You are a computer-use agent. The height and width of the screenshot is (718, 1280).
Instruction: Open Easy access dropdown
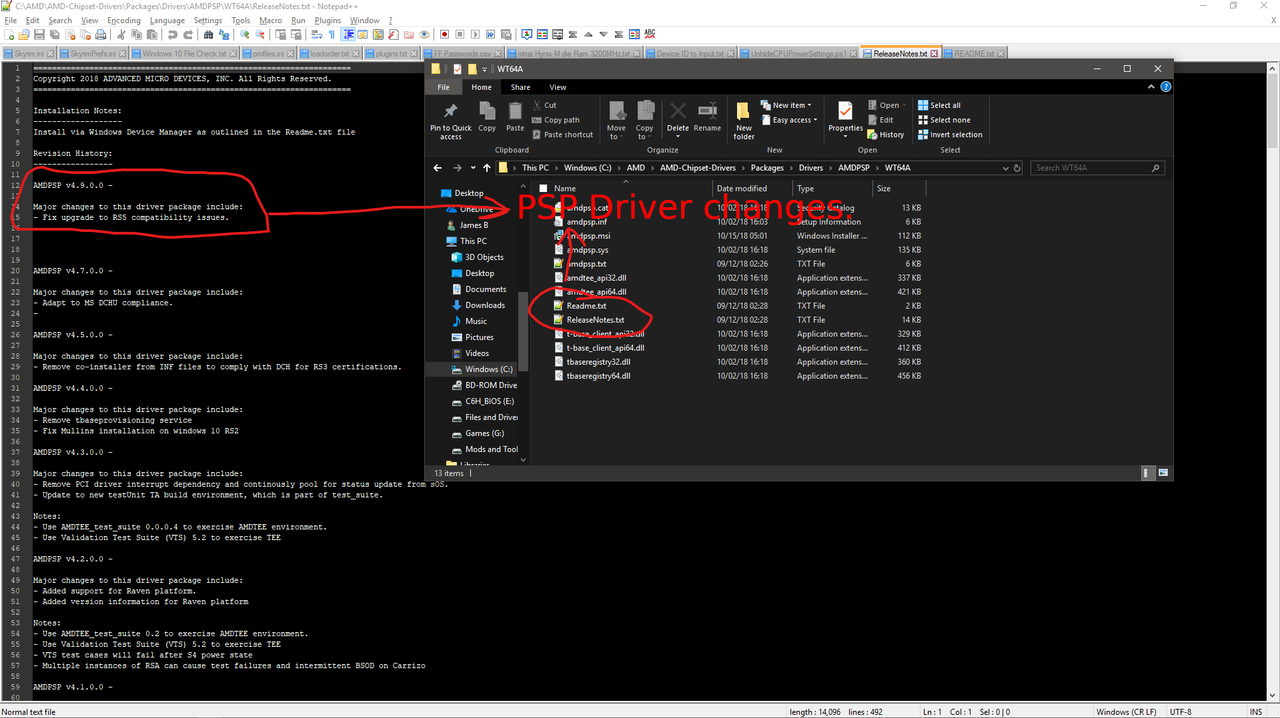[x=790, y=120]
